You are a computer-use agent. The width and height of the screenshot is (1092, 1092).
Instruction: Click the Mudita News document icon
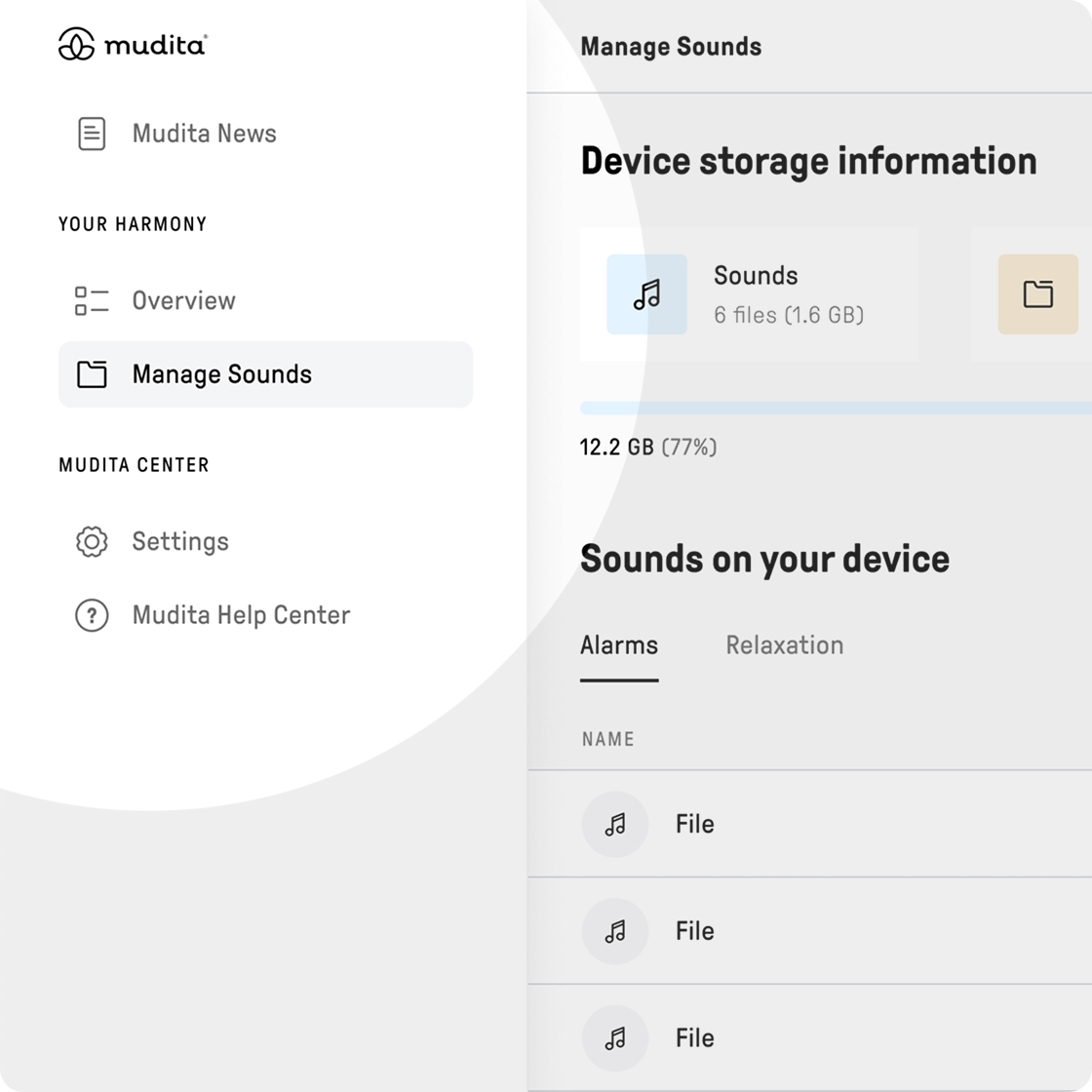pyautogui.click(x=92, y=134)
